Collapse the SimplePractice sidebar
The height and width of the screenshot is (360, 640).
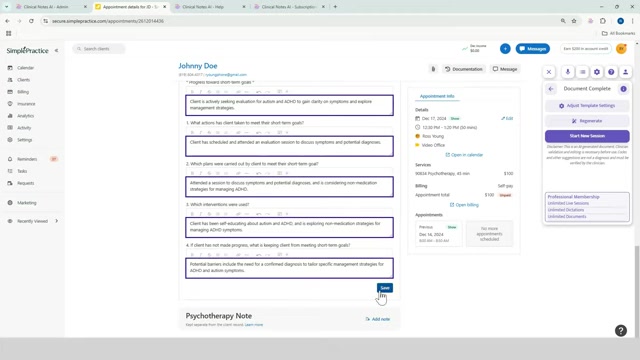56,51
